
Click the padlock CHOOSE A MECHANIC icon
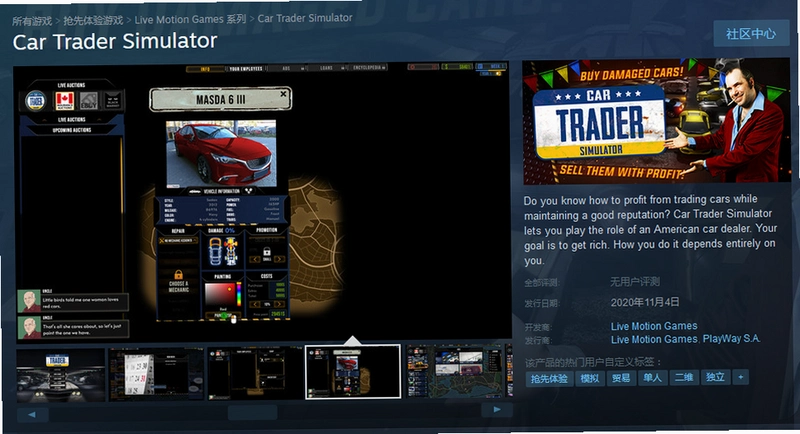179,275
